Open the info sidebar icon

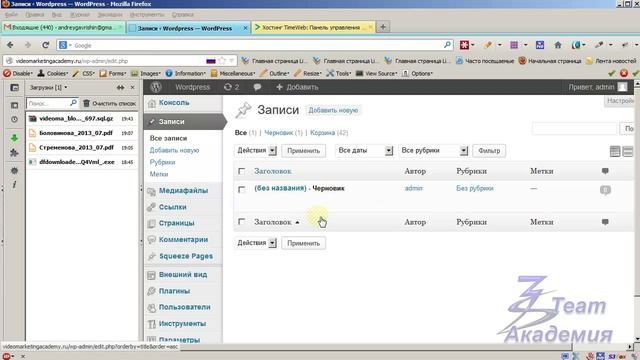point(14,184)
